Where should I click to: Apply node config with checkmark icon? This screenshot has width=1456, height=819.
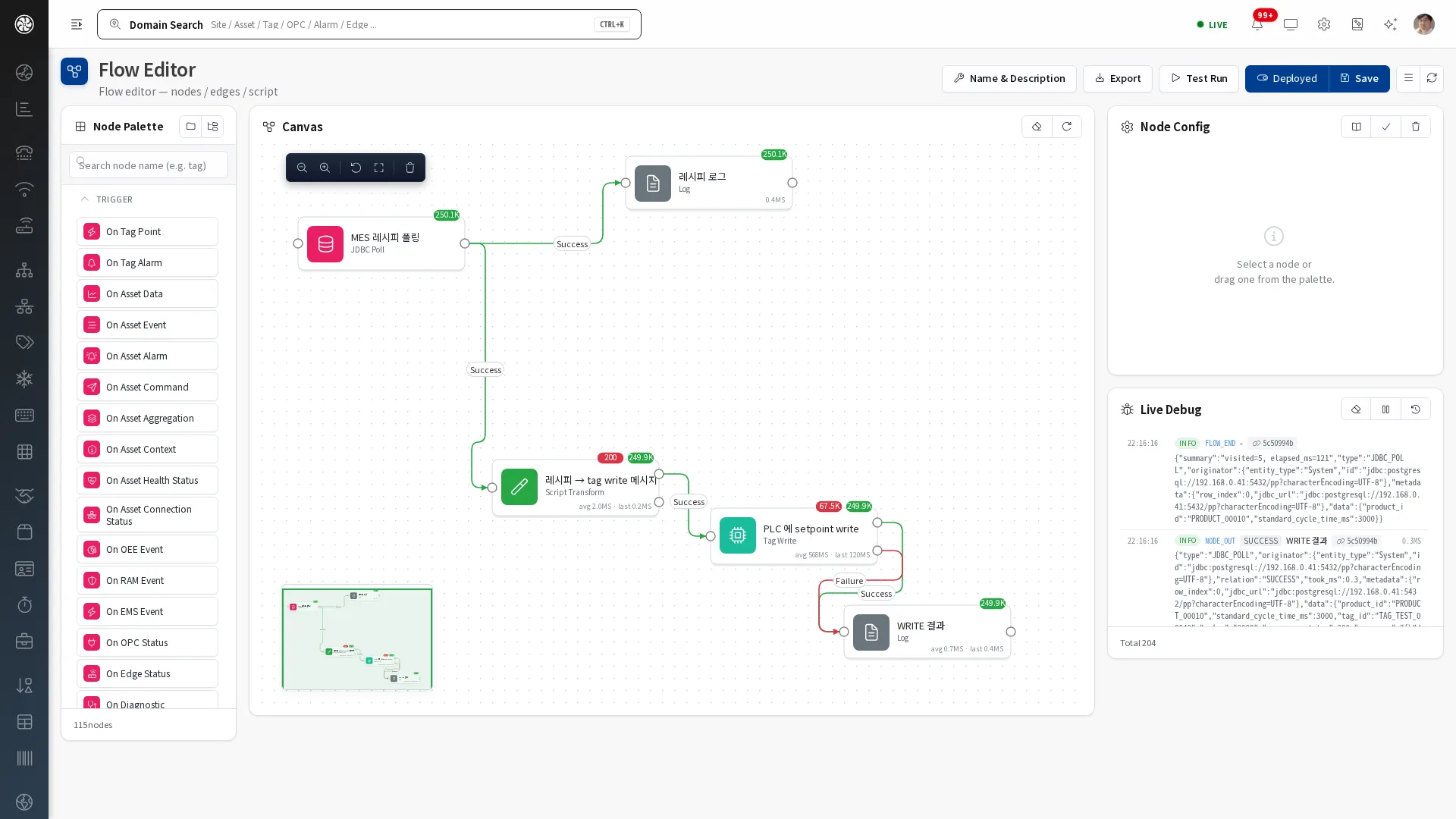[x=1386, y=127]
